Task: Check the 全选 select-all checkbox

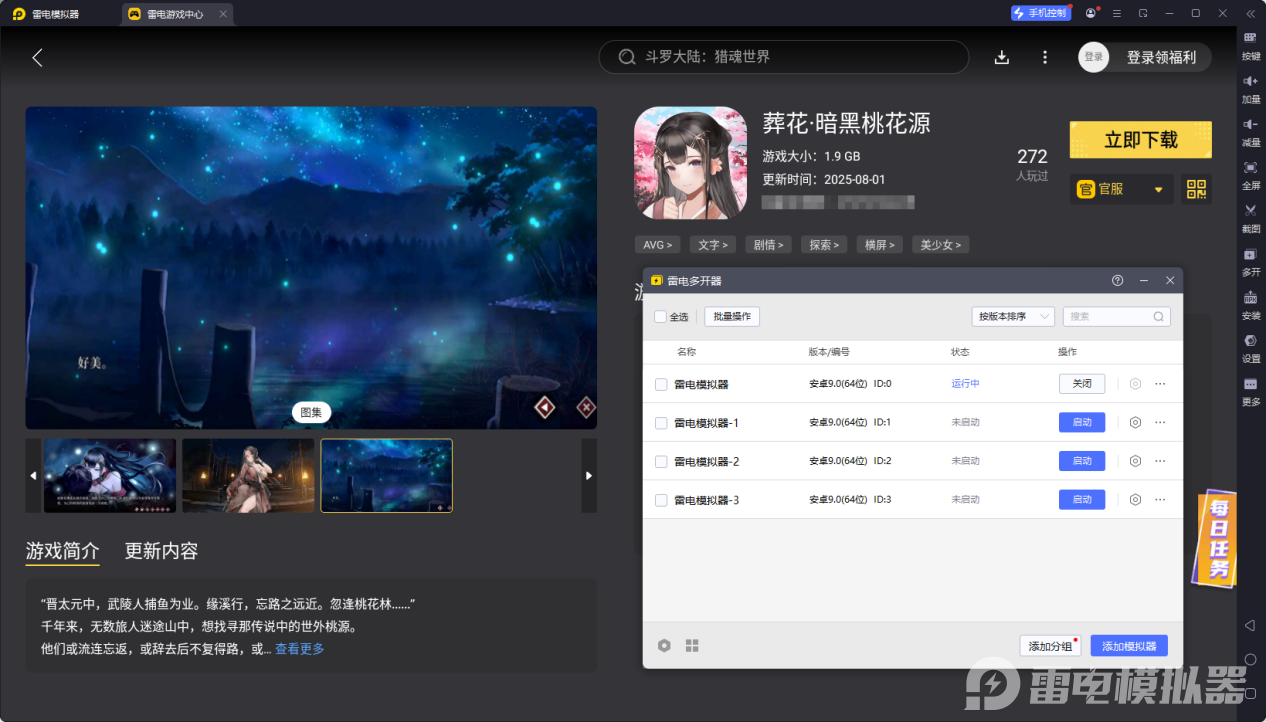Action: click(660, 317)
